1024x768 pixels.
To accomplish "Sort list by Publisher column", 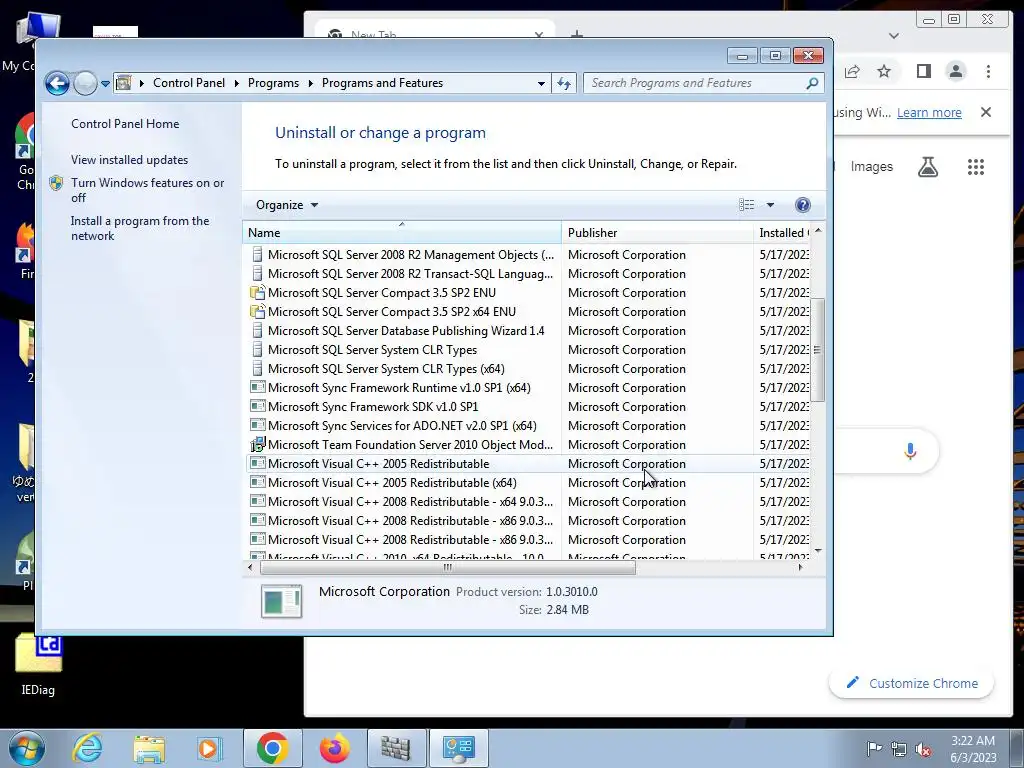I will (x=657, y=232).
